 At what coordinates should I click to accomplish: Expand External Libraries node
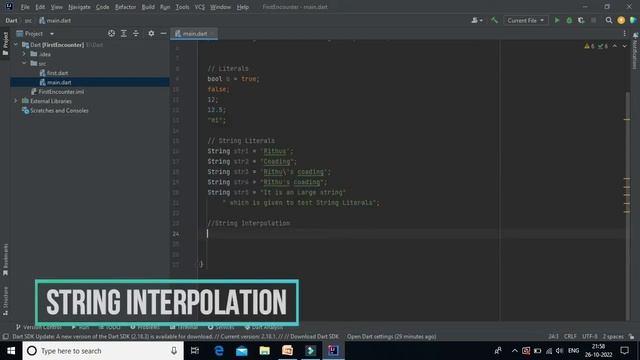tap(16, 101)
